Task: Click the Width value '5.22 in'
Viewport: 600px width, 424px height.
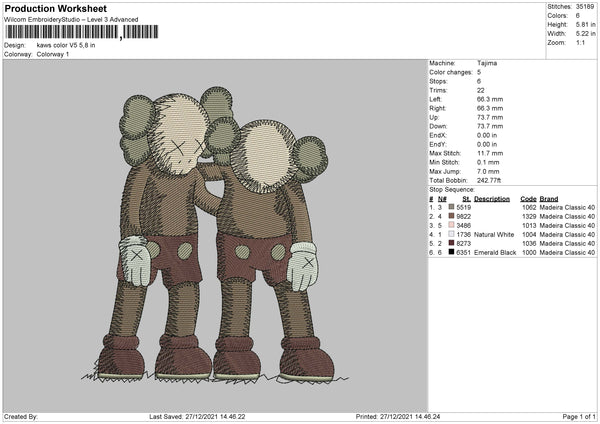Action: coord(585,34)
